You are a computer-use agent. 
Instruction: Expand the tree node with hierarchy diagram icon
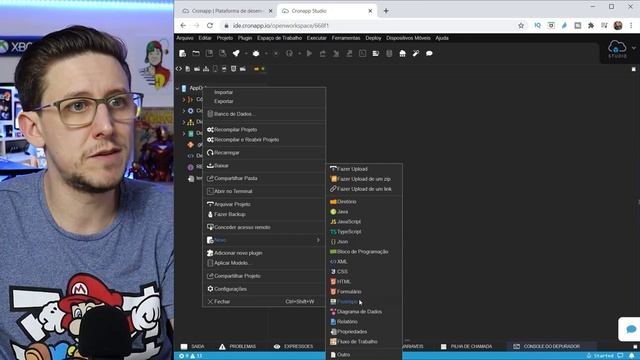pyautogui.click(x=184, y=122)
